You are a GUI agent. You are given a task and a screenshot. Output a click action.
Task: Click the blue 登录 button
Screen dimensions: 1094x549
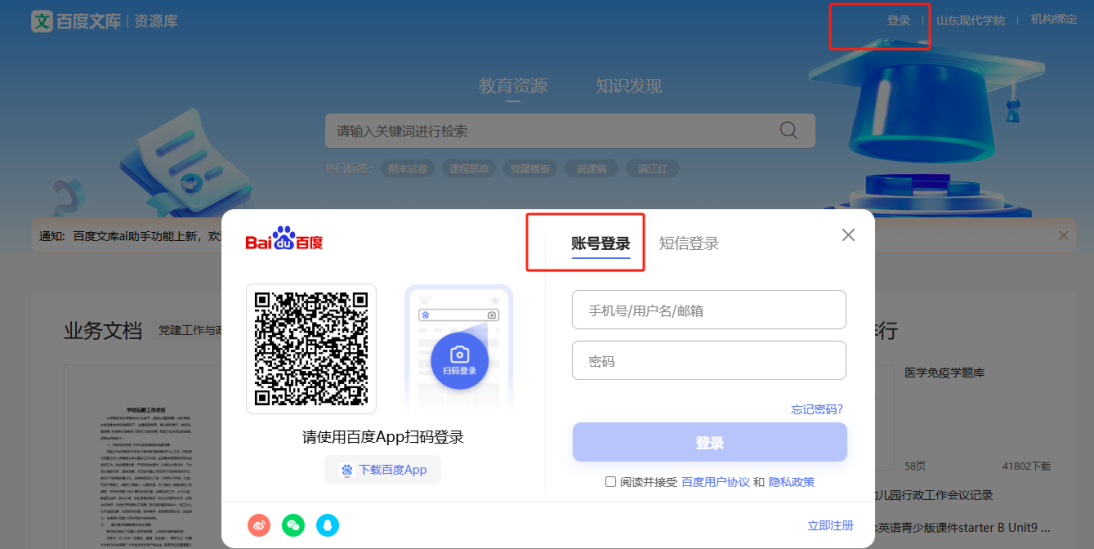[x=710, y=442]
